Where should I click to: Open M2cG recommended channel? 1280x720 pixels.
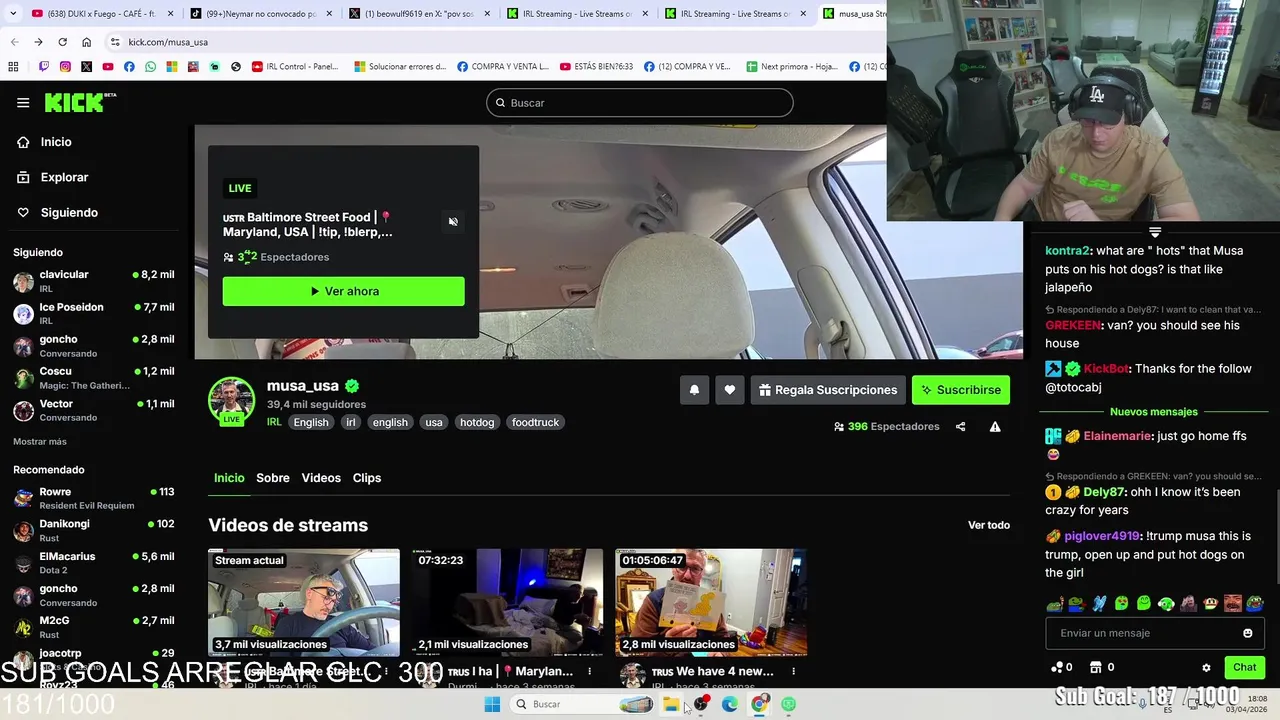[x=93, y=627]
